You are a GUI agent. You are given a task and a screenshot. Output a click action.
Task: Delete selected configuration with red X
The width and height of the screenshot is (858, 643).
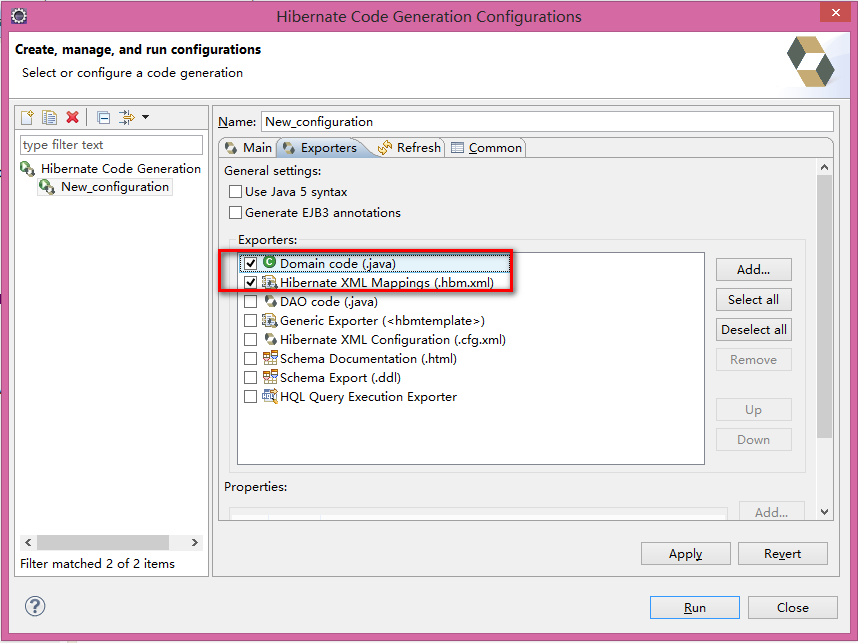[72, 117]
